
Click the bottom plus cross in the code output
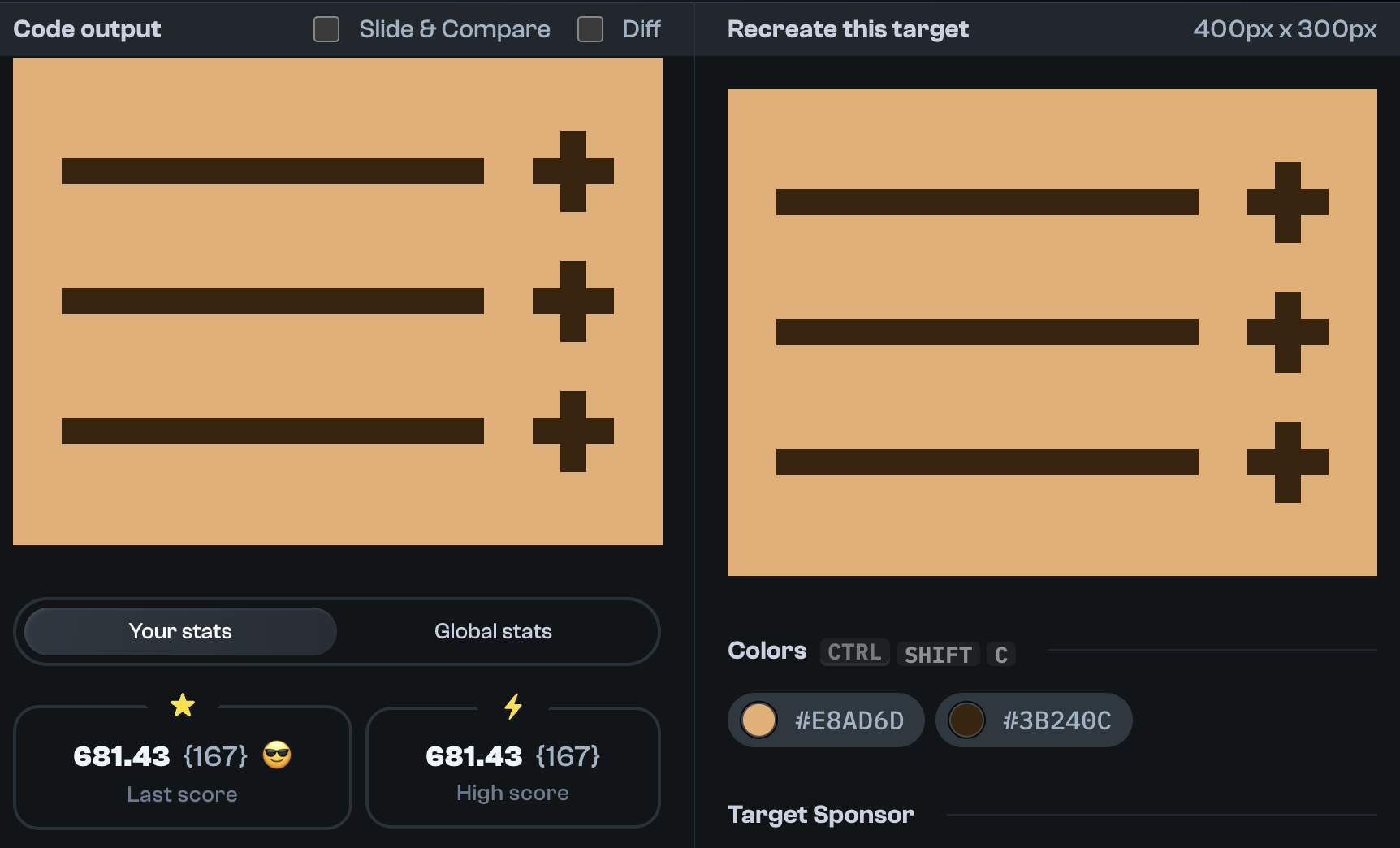pos(573,432)
